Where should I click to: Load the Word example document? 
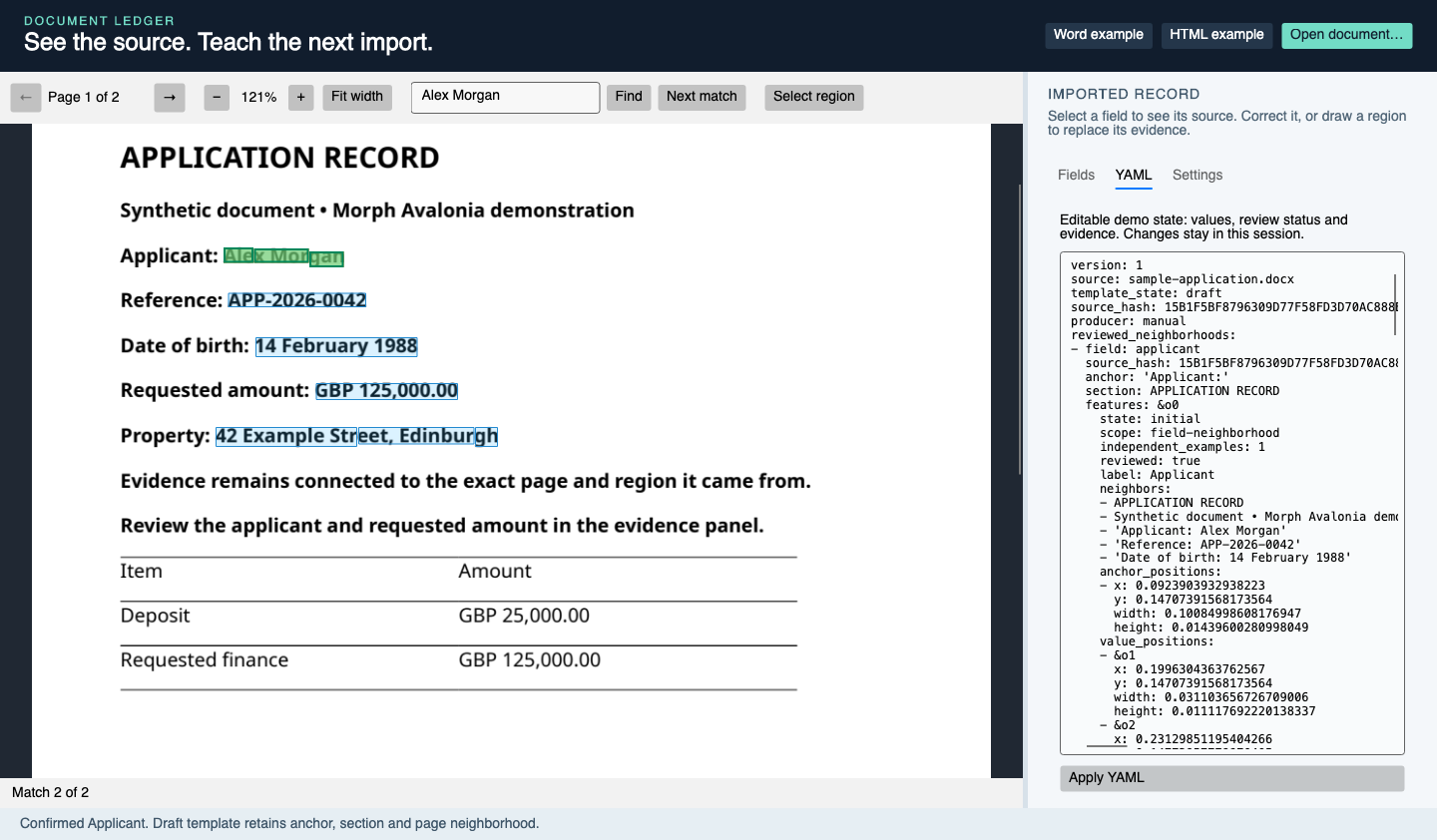tap(1099, 35)
